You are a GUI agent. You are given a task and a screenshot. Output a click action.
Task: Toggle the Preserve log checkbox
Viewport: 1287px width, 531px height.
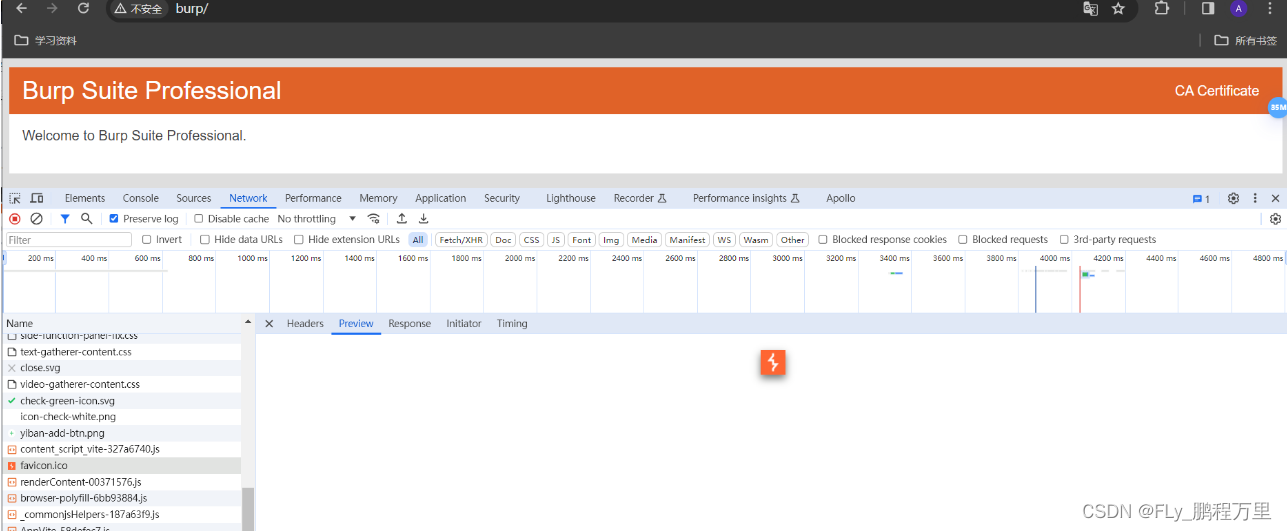click(114, 219)
